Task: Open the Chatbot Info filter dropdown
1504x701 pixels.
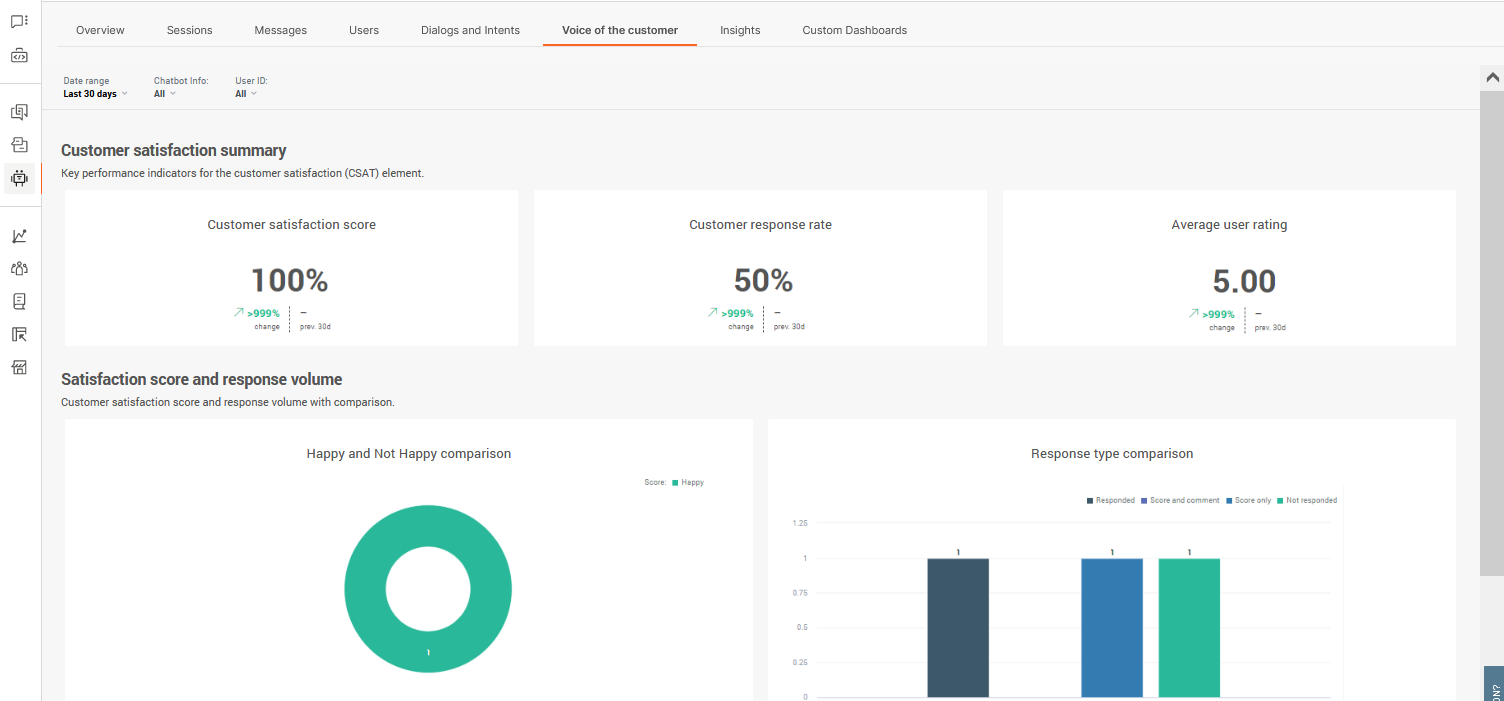Action: coord(165,94)
